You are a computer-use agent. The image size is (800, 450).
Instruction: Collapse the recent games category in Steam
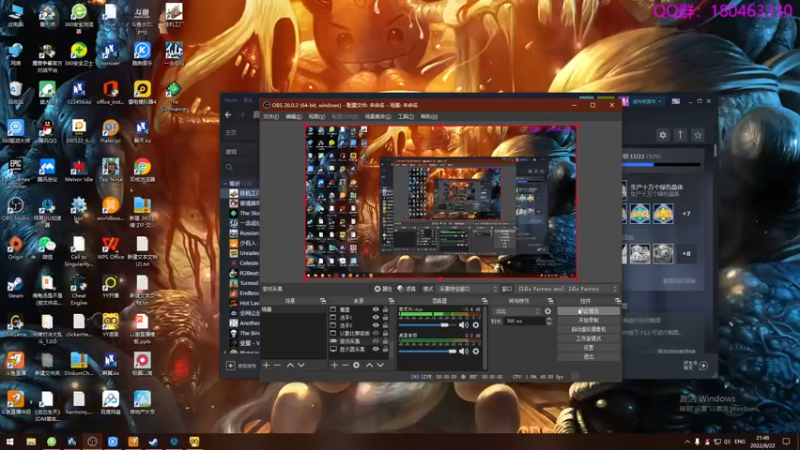coord(226,183)
